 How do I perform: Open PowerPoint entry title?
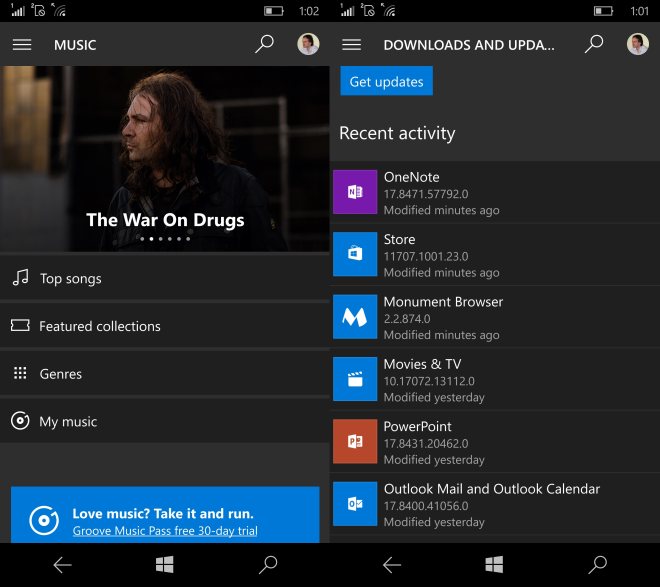pyautogui.click(x=417, y=426)
